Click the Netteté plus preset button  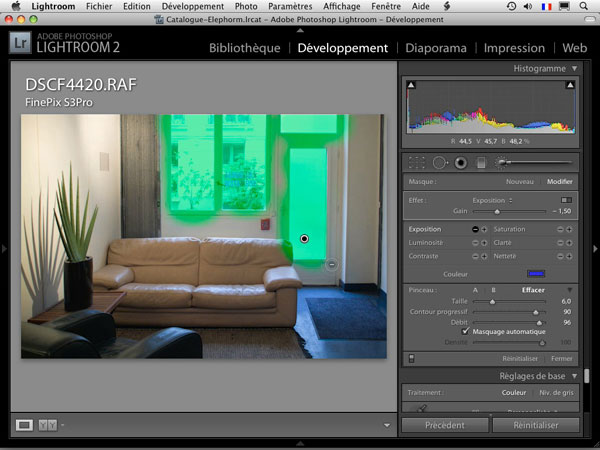(x=569, y=256)
